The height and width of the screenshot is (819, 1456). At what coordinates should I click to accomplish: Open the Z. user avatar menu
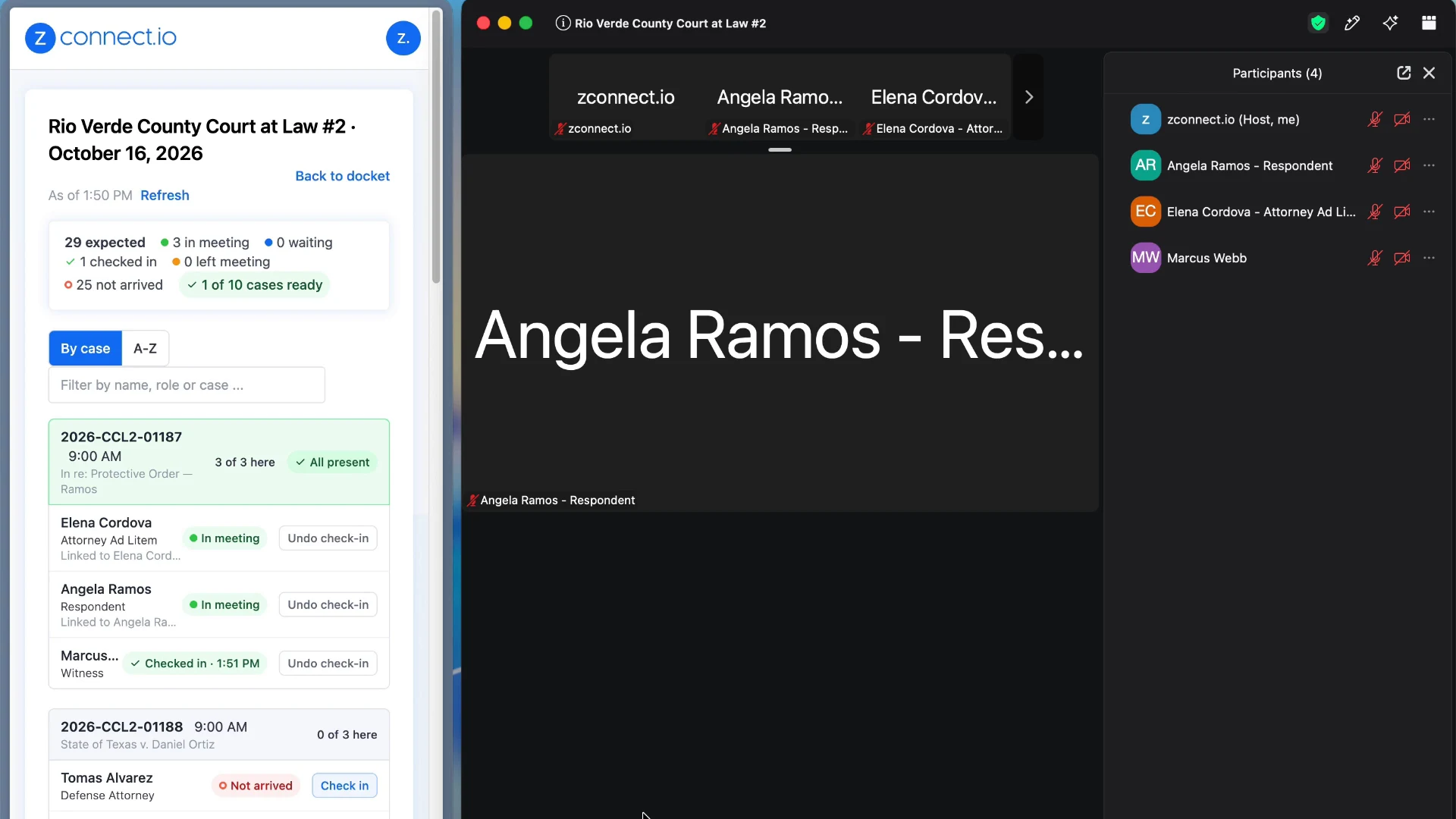pyautogui.click(x=403, y=38)
